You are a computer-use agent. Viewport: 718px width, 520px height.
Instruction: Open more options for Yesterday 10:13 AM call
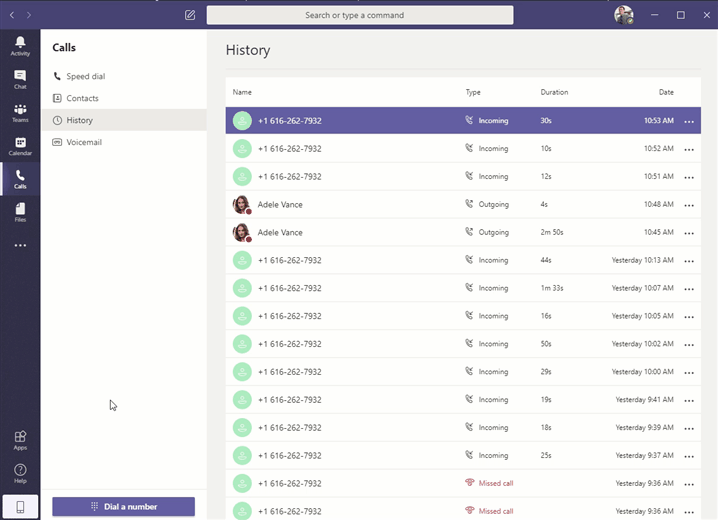(689, 261)
